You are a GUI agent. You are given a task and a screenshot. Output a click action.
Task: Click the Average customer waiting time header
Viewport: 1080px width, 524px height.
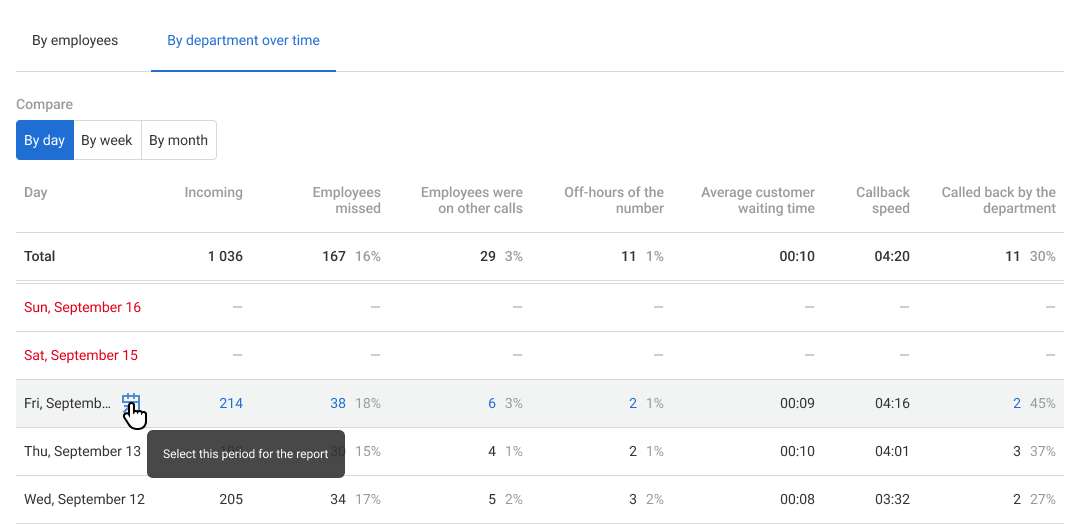pyautogui.click(x=758, y=201)
